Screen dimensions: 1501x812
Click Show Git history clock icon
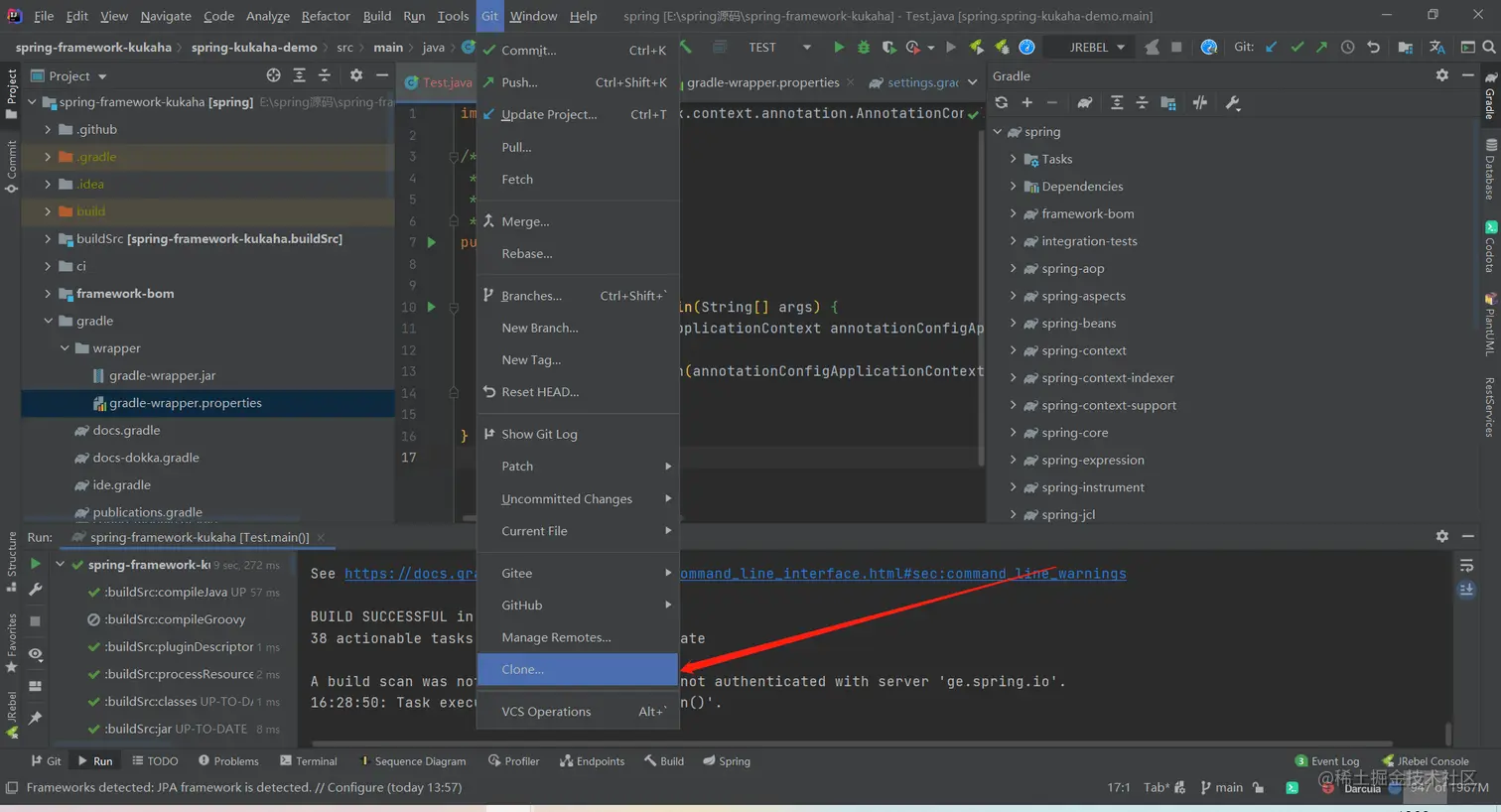point(1347,48)
